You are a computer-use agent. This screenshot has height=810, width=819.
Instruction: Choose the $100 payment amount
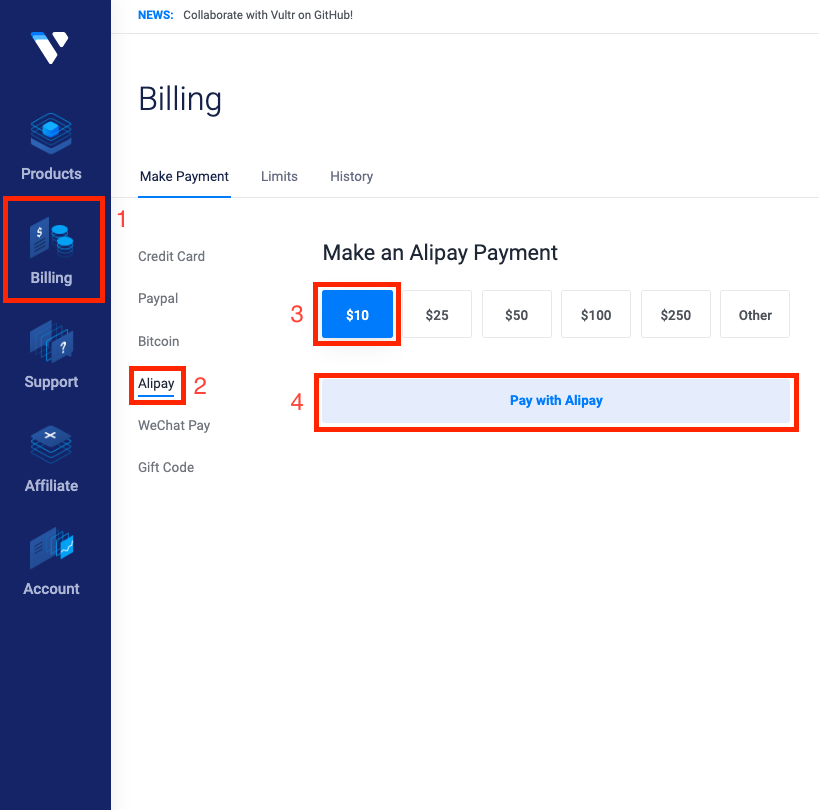596,314
